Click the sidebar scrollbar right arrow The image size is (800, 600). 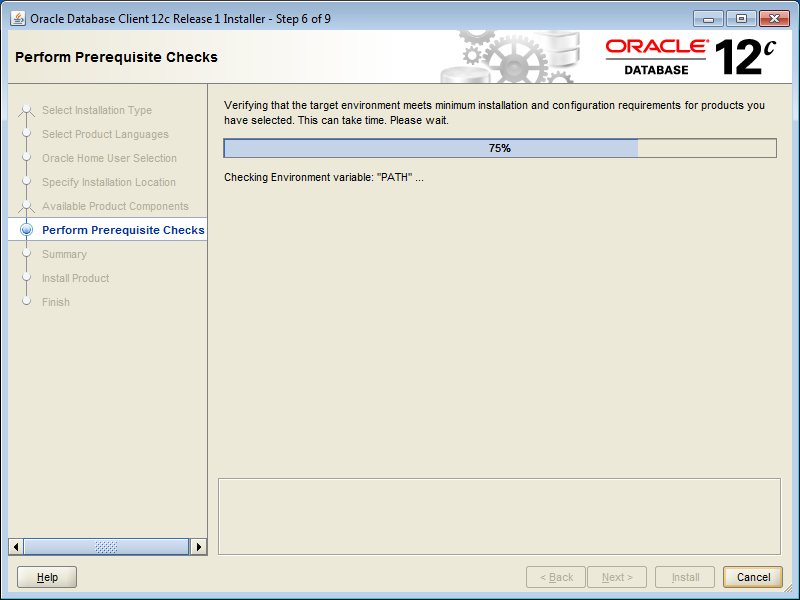point(198,547)
